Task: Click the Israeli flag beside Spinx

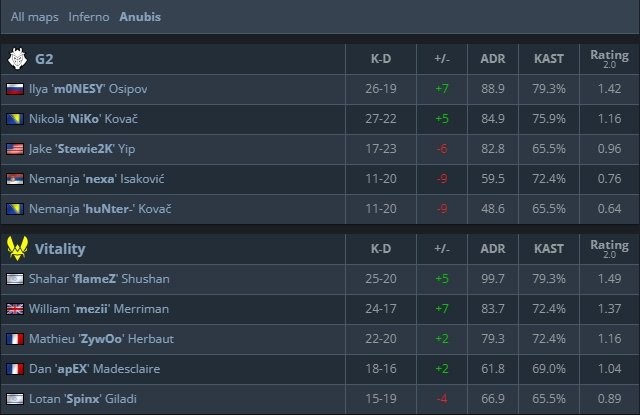Action: coord(15,399)
